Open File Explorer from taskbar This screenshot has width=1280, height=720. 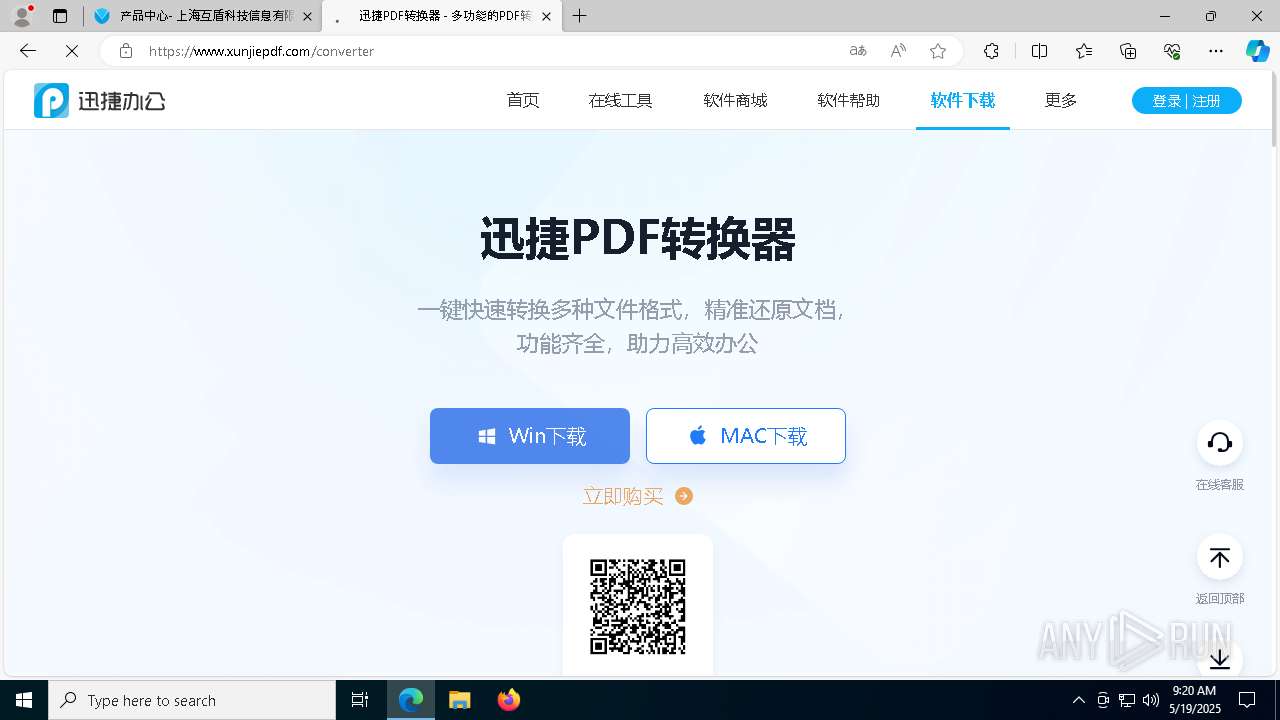point(459,700)
